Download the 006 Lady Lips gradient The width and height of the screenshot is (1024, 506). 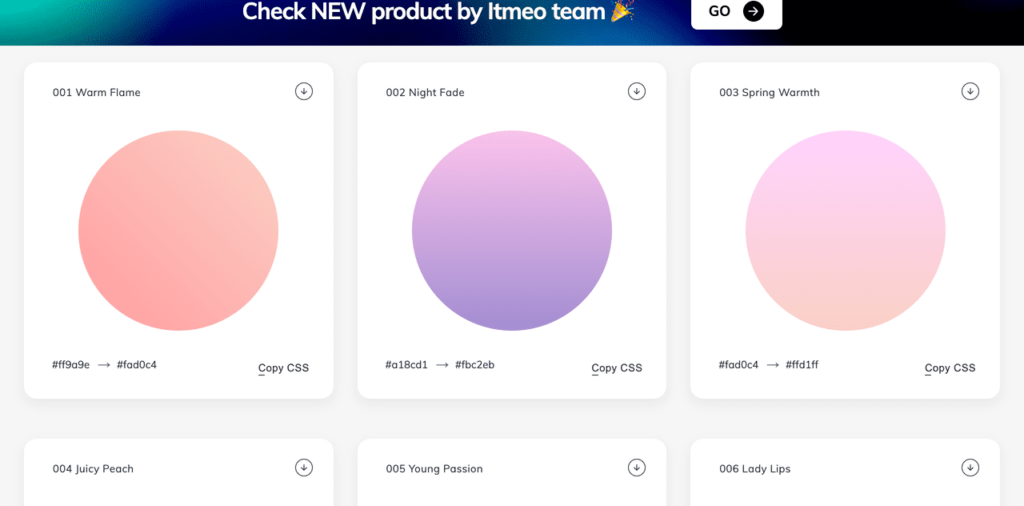click(x=970, y=467)
